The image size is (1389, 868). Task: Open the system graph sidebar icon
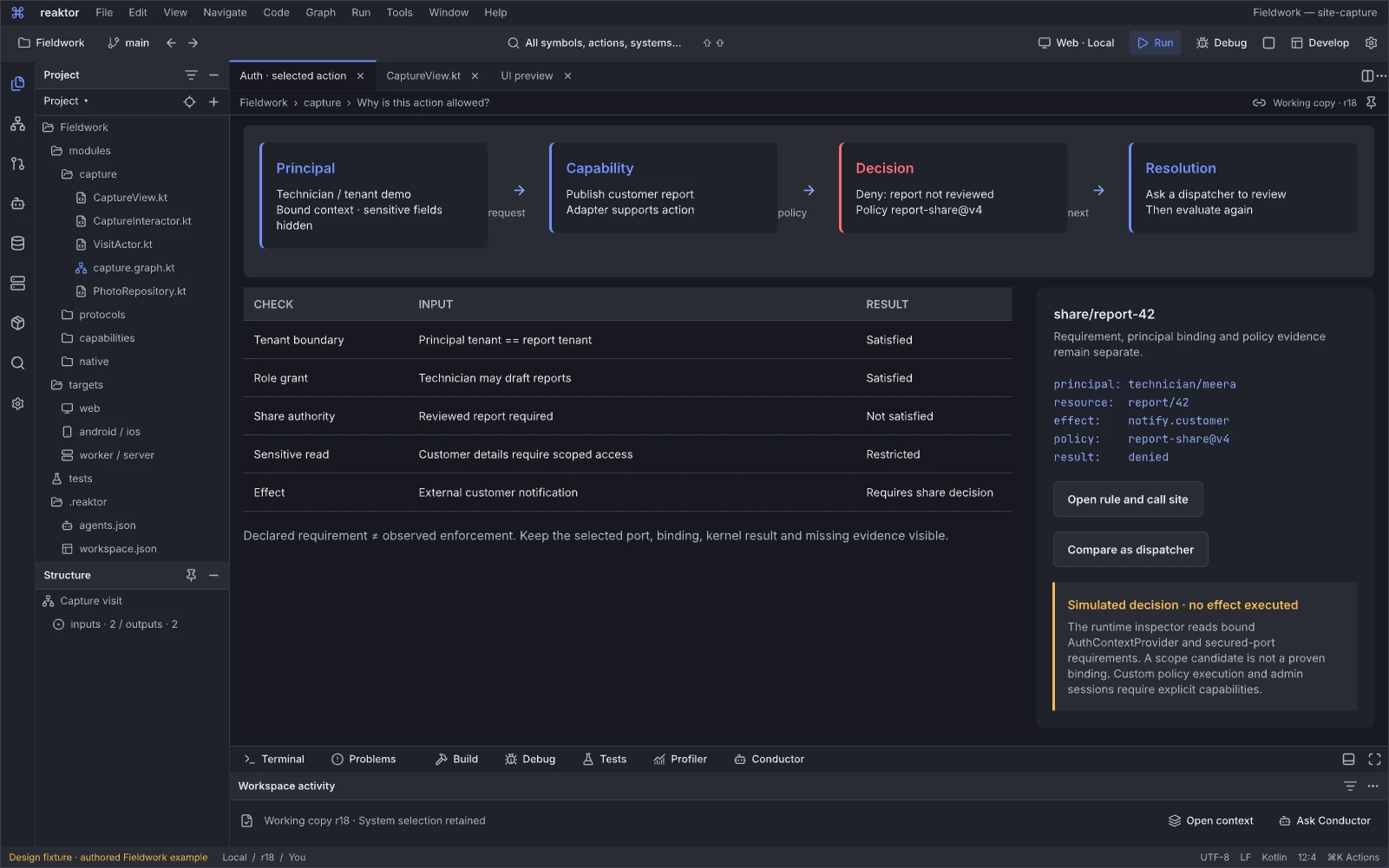coord(17,124)
